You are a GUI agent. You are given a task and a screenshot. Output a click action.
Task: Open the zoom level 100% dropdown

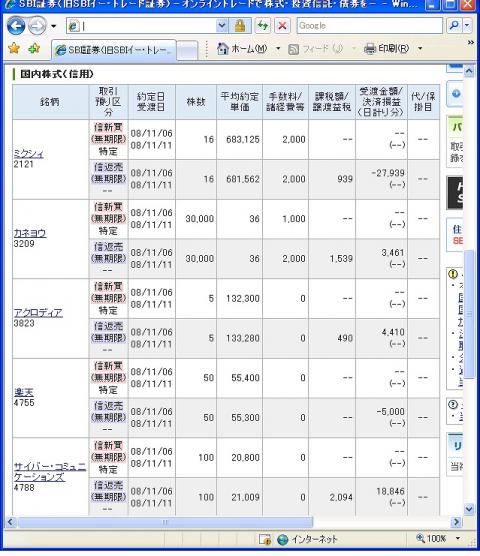pos(458,538)
